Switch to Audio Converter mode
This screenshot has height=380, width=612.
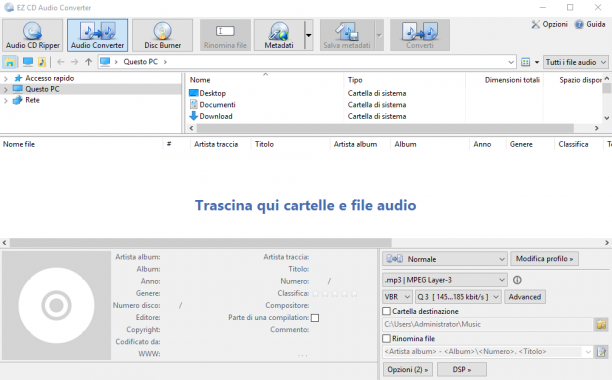[97, 36]
